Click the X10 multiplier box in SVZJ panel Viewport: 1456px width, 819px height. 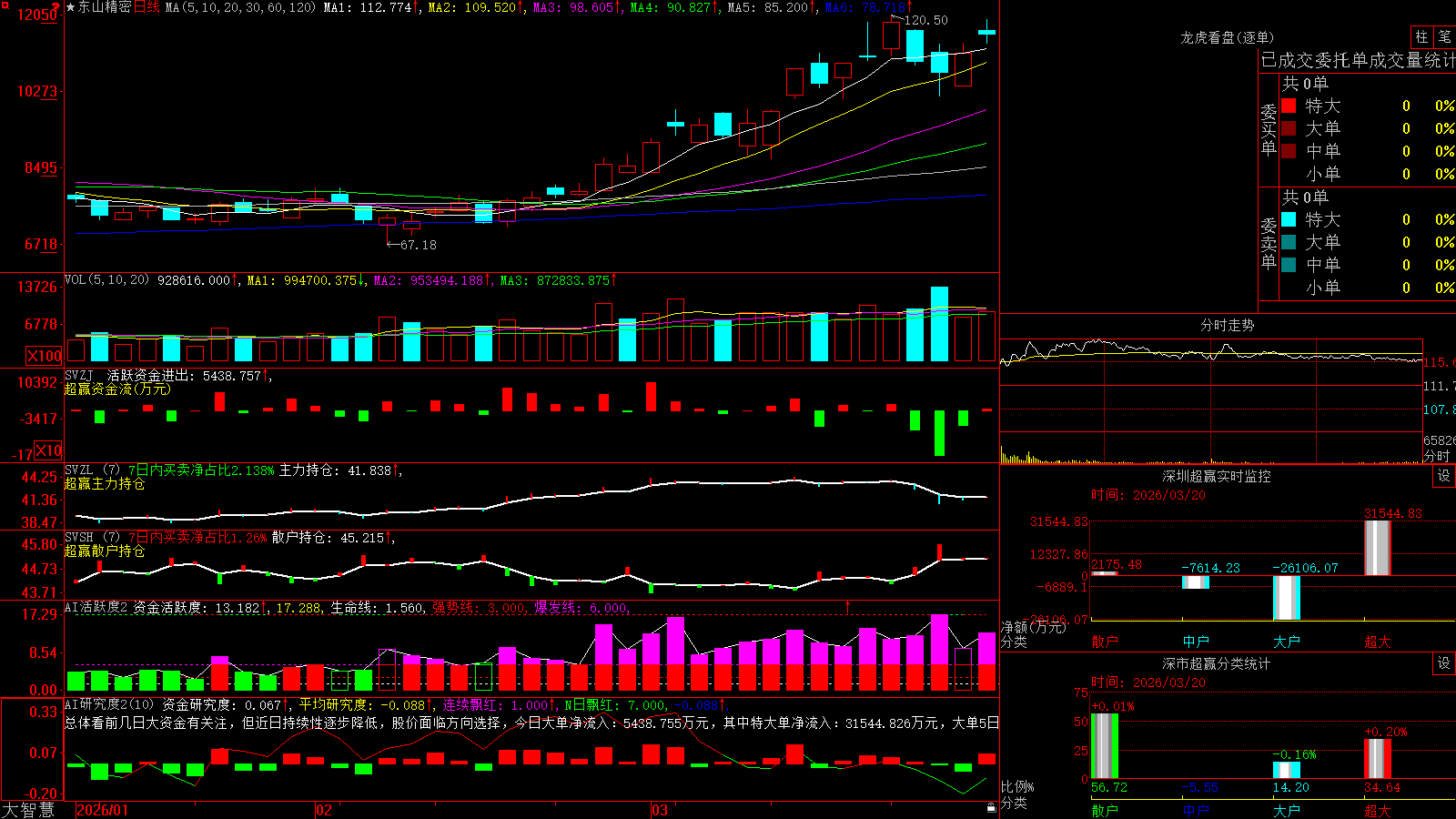48,450
